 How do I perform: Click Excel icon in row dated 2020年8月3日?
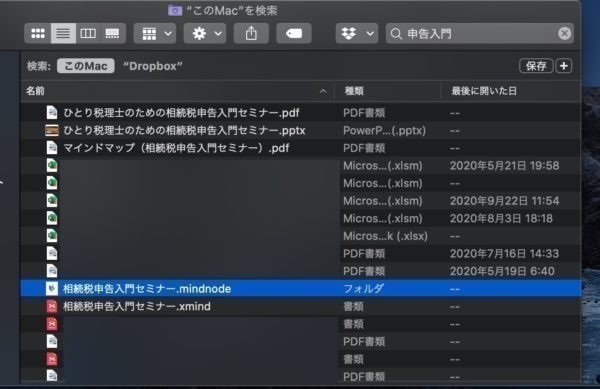pyautogui.click(x=52, y=218)
